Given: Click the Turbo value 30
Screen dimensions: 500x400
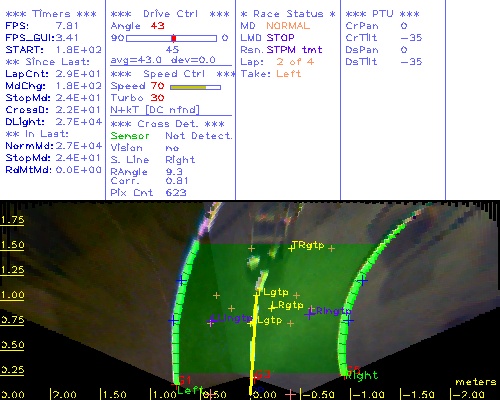Looking at the screenshot, I should pyautogui.click(x=157, y=98).
